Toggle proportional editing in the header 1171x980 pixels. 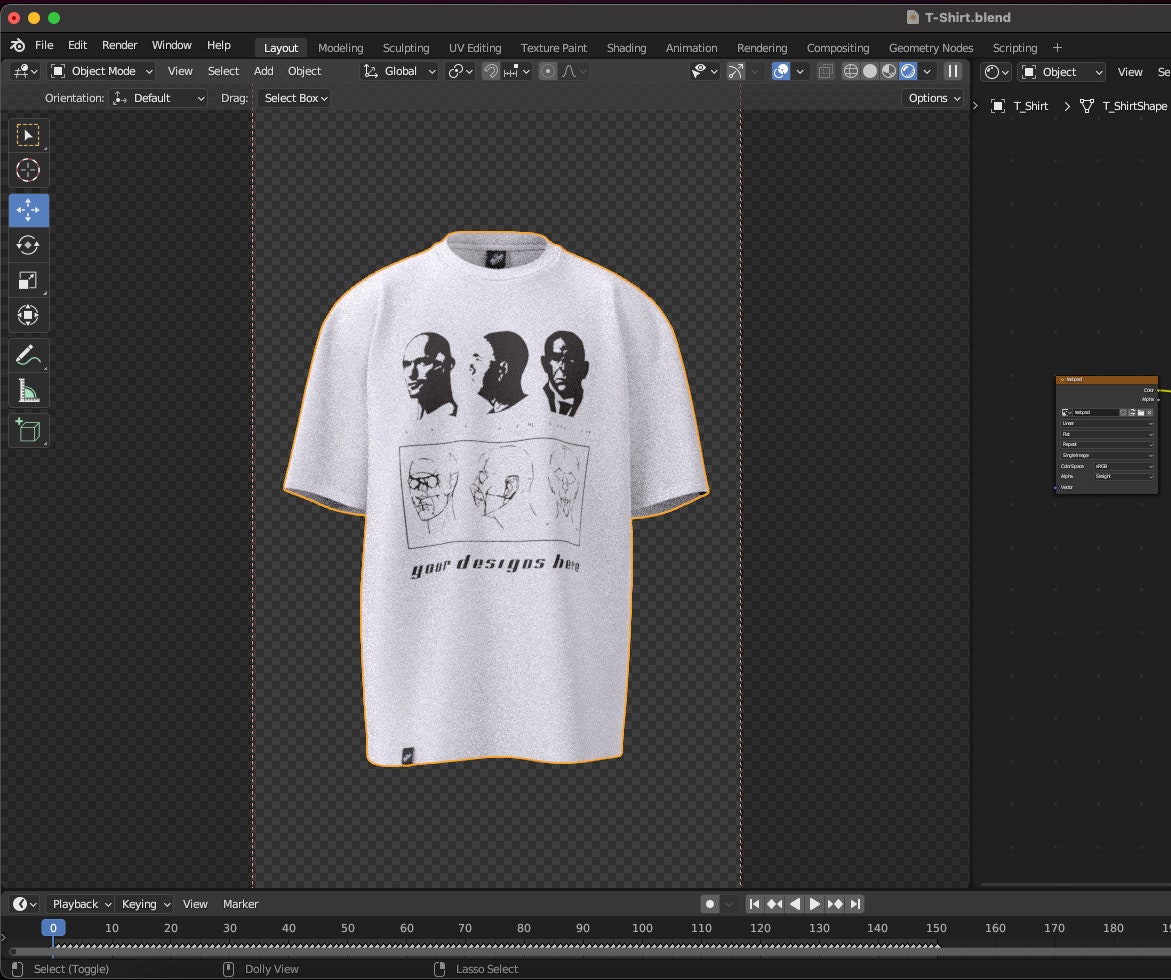pyautogui.click(x=548, y=71)
